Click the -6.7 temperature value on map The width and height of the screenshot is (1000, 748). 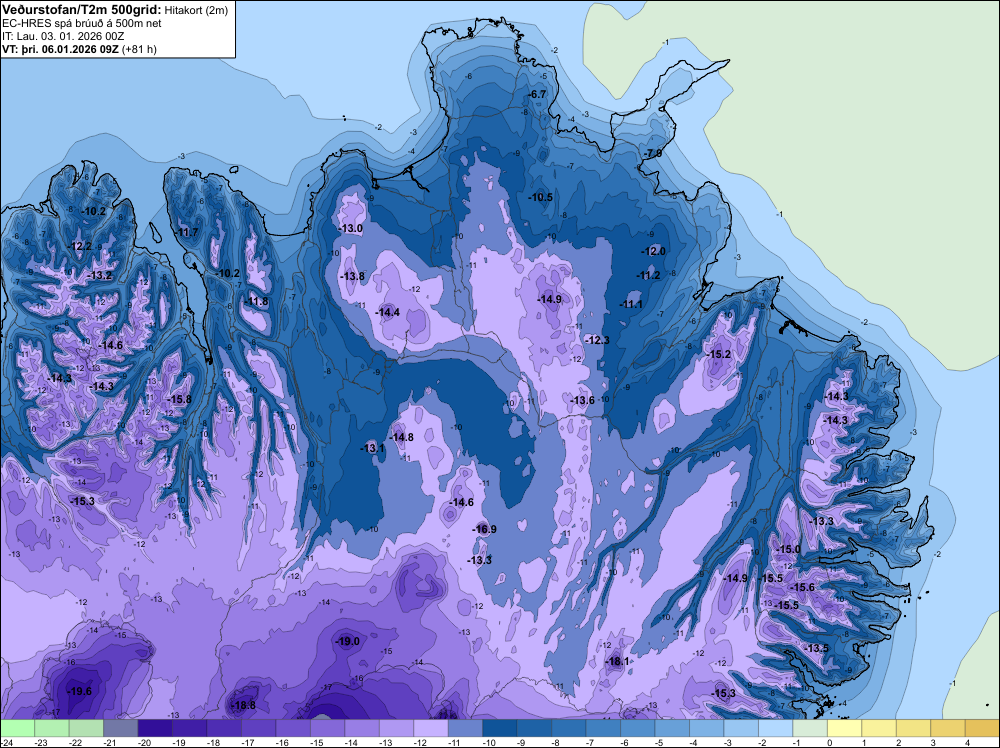(x=538, y=94)
